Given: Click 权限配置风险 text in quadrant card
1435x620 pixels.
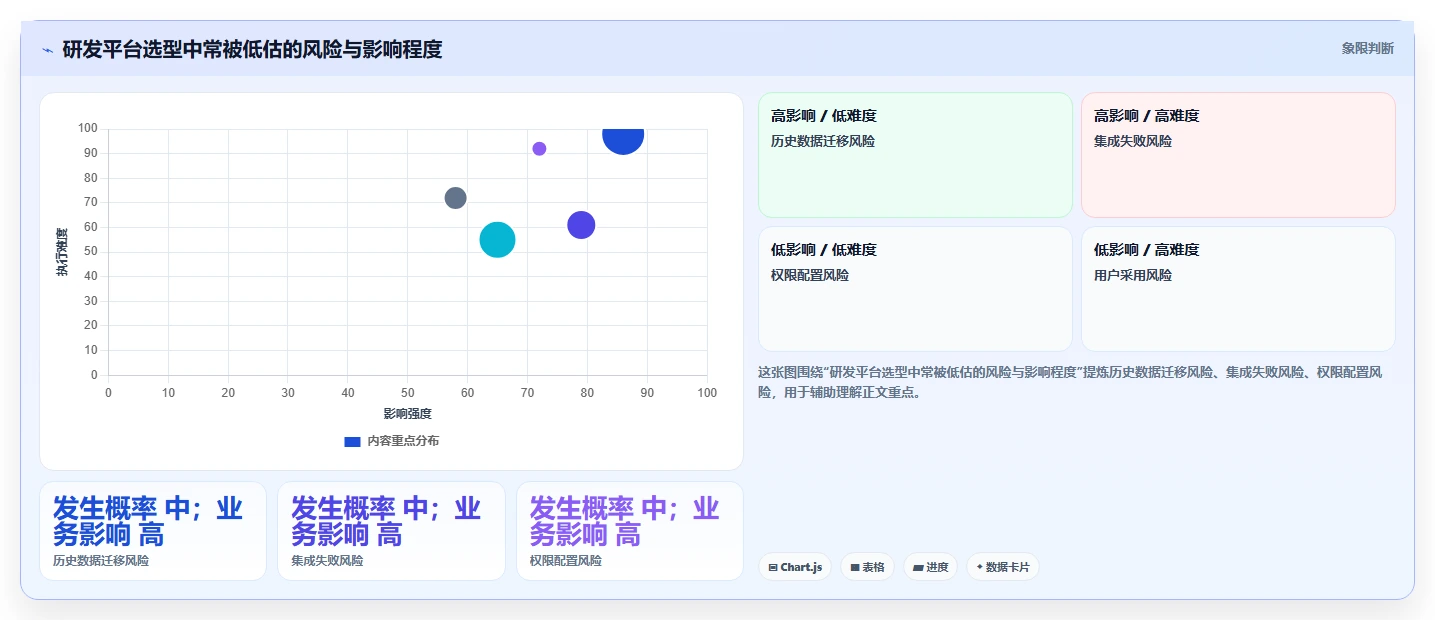Looking at the screenshot, I should click(x=810, y=275).
